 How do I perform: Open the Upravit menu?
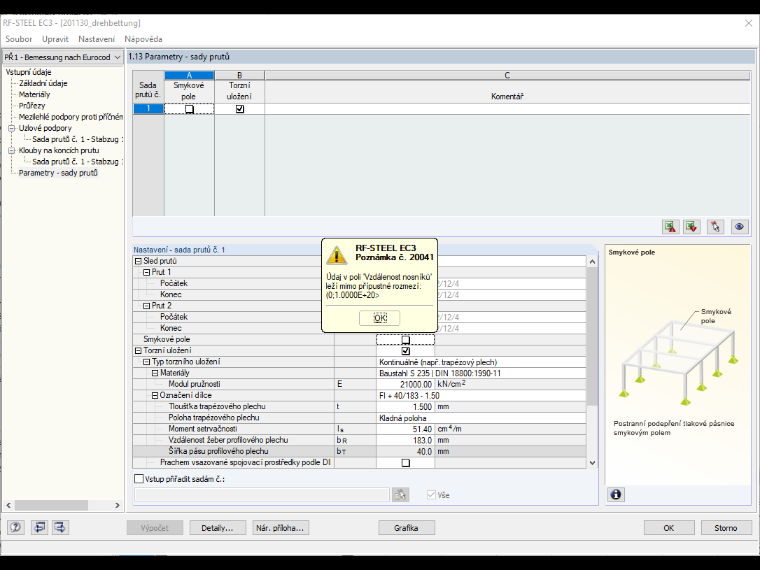coord(55,39)
